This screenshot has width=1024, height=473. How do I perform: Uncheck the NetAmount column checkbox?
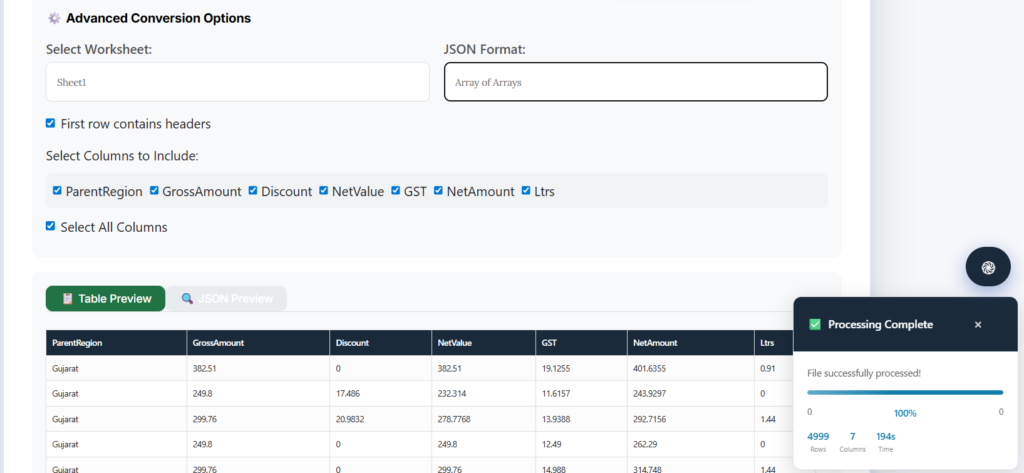tap(439, 191)
